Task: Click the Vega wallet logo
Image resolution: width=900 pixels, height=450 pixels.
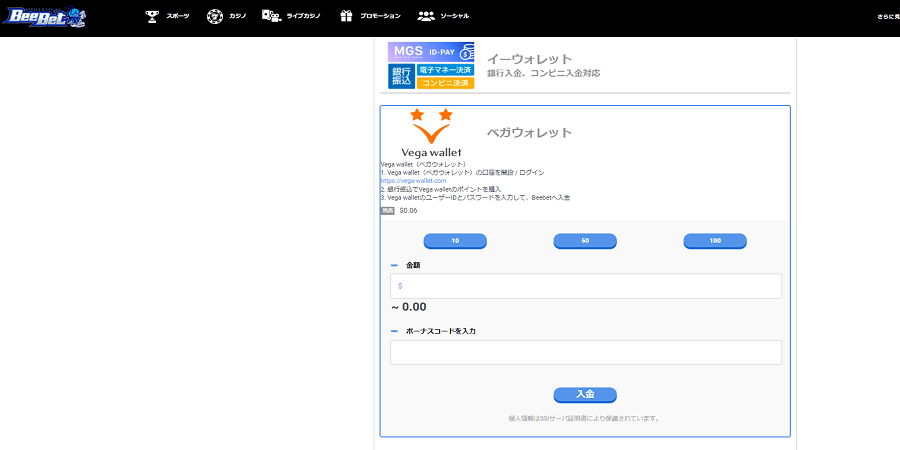Action: pyautogui.click(x=431, y=133)
